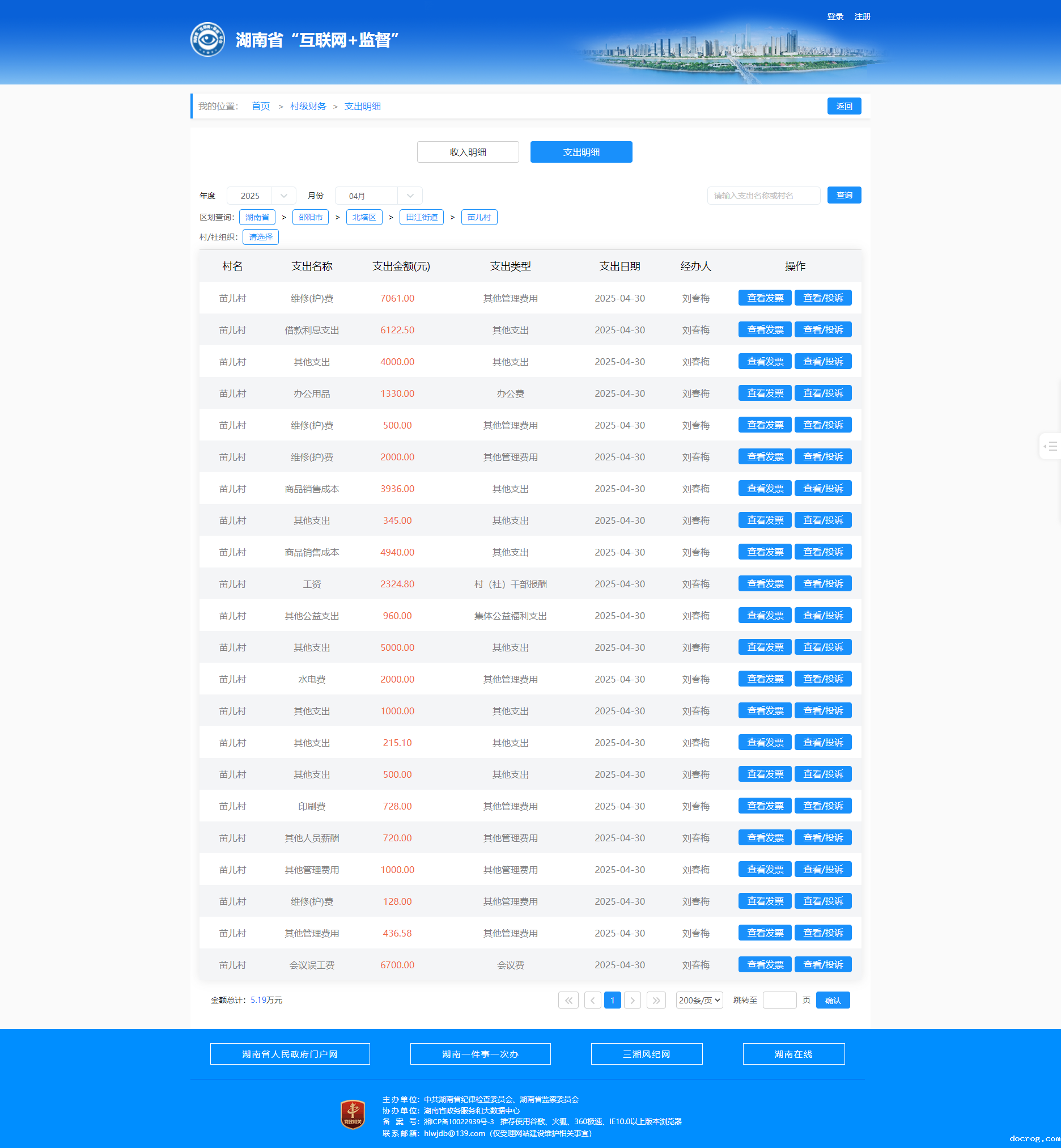1061x1148 pixels.
Task: Choose the 邵阳市 region filter tag
Action: 310,217
